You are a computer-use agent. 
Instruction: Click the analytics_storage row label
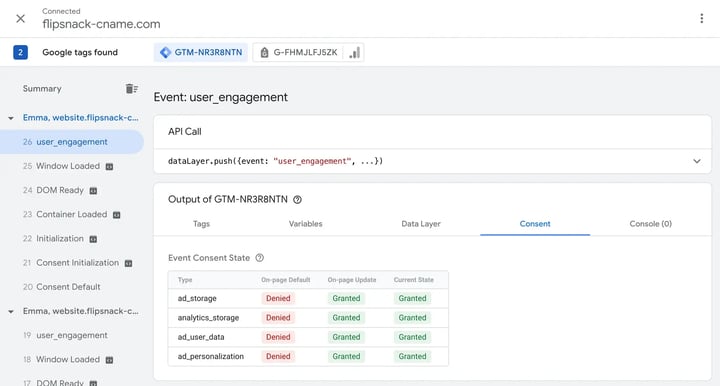click(208, 318)
